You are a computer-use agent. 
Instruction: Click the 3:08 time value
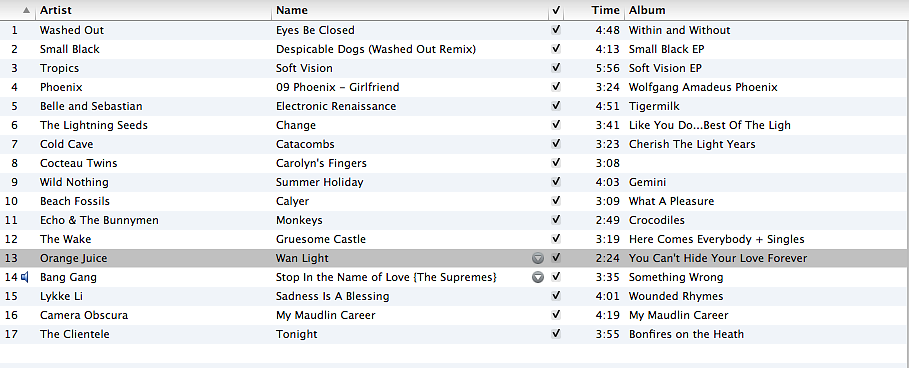point(608,163)
